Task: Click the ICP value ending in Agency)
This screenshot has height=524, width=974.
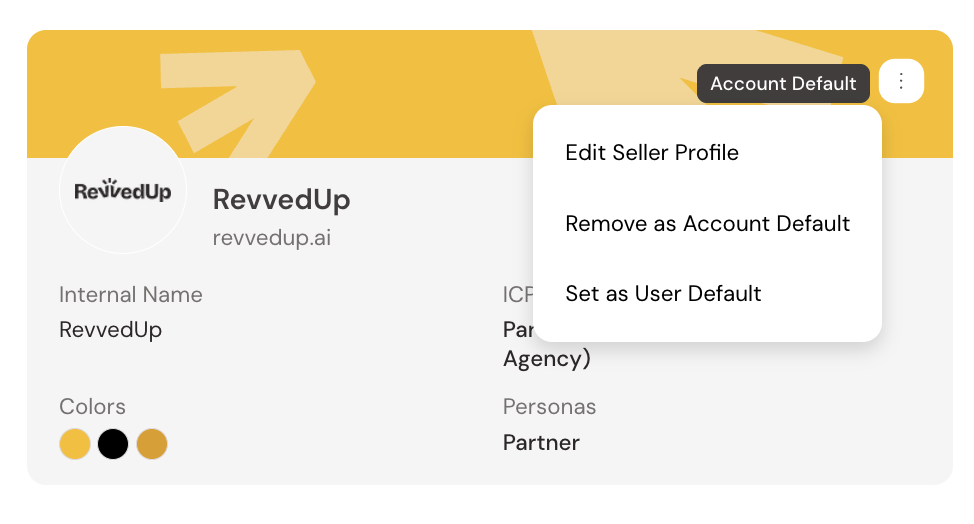Action: [x=546, y=358]
